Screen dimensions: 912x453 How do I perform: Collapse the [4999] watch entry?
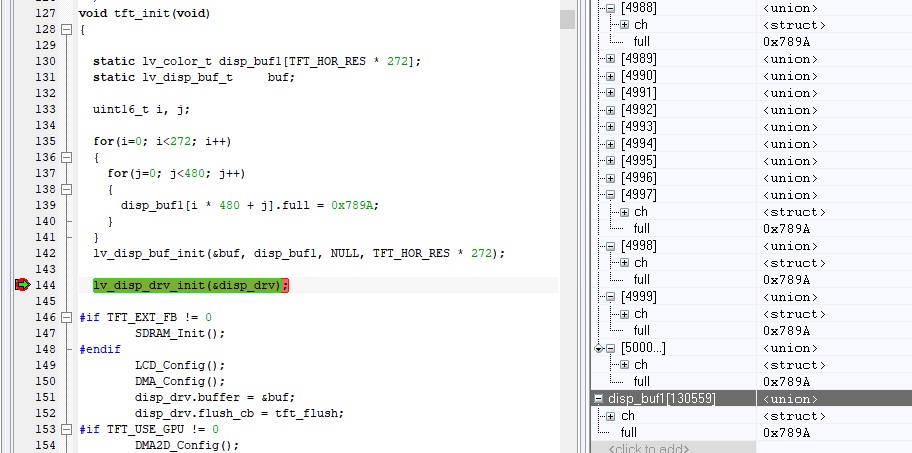point(610,297)
